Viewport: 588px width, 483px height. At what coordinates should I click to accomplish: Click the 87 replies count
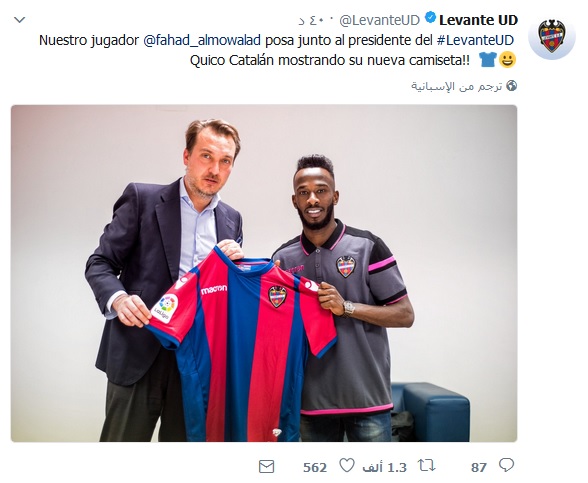(x=479, y=468)
